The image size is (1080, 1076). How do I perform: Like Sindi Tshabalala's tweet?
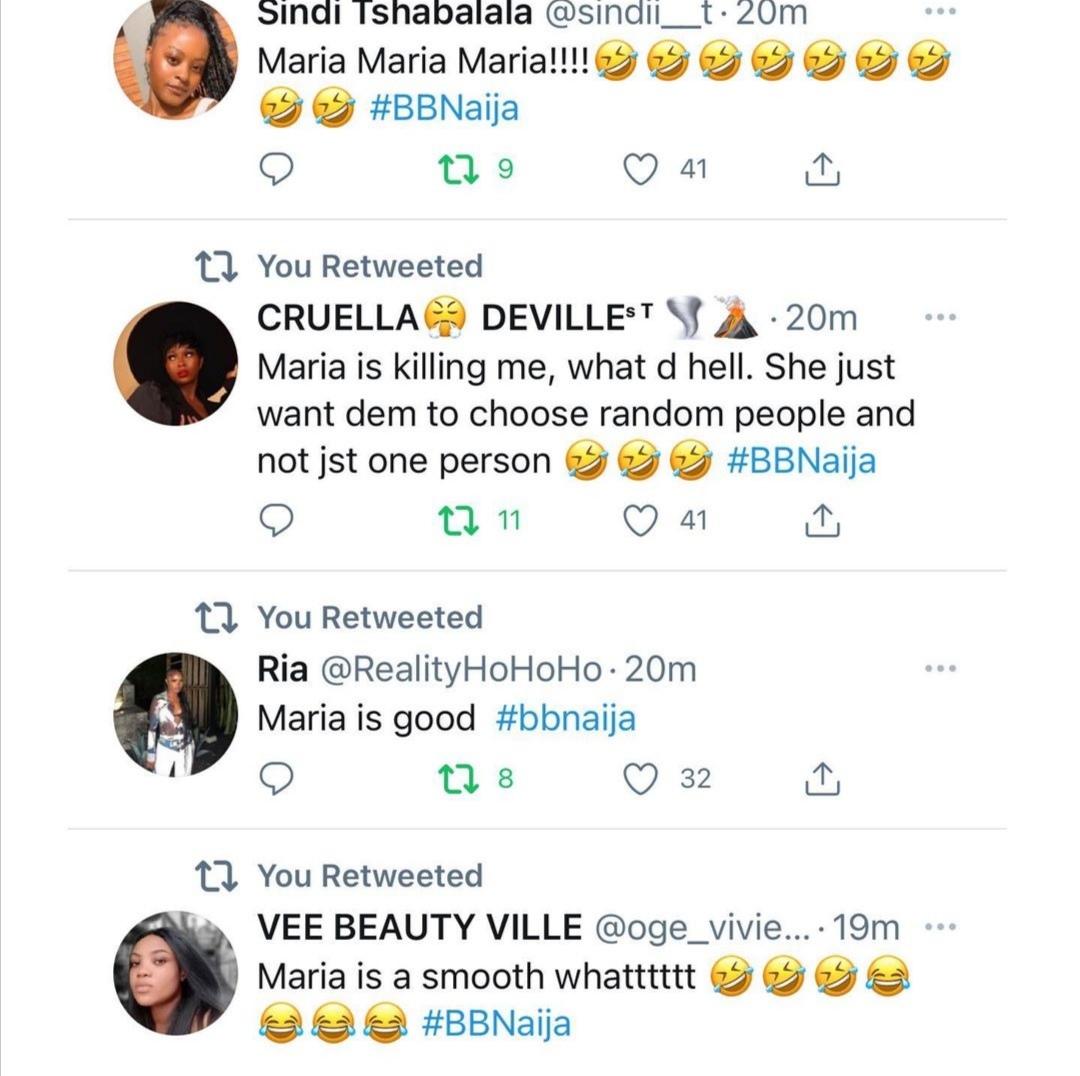[640, 170]
